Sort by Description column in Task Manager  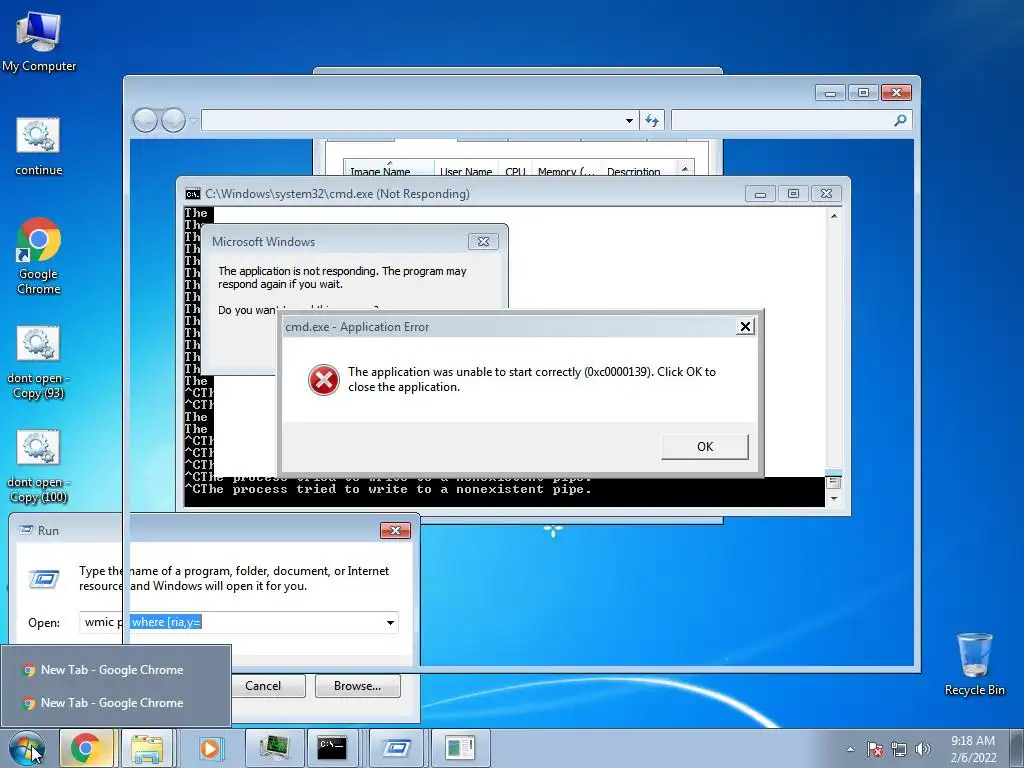(x=639, y=168)
